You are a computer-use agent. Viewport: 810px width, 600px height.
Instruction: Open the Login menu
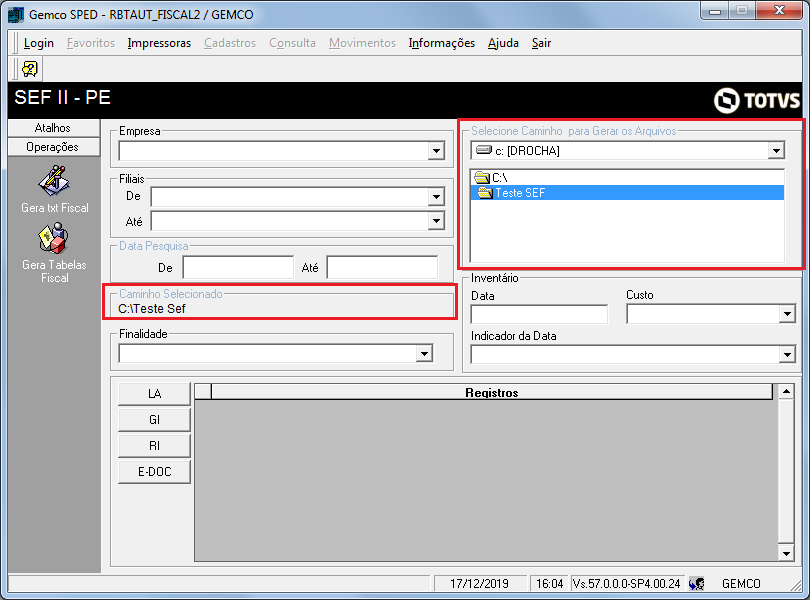[x=39, y=43]
